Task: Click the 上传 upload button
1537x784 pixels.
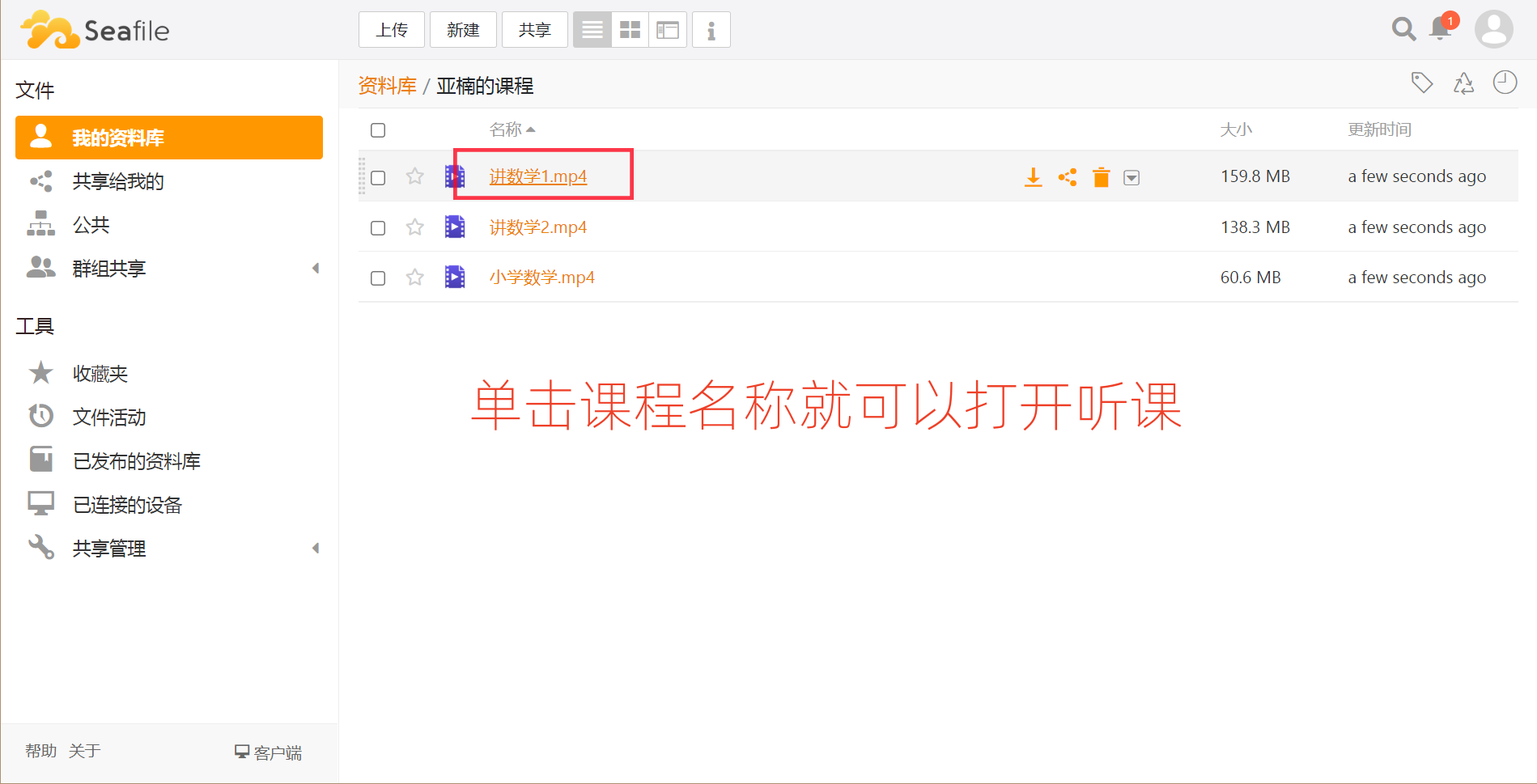Action: (392, 30)
